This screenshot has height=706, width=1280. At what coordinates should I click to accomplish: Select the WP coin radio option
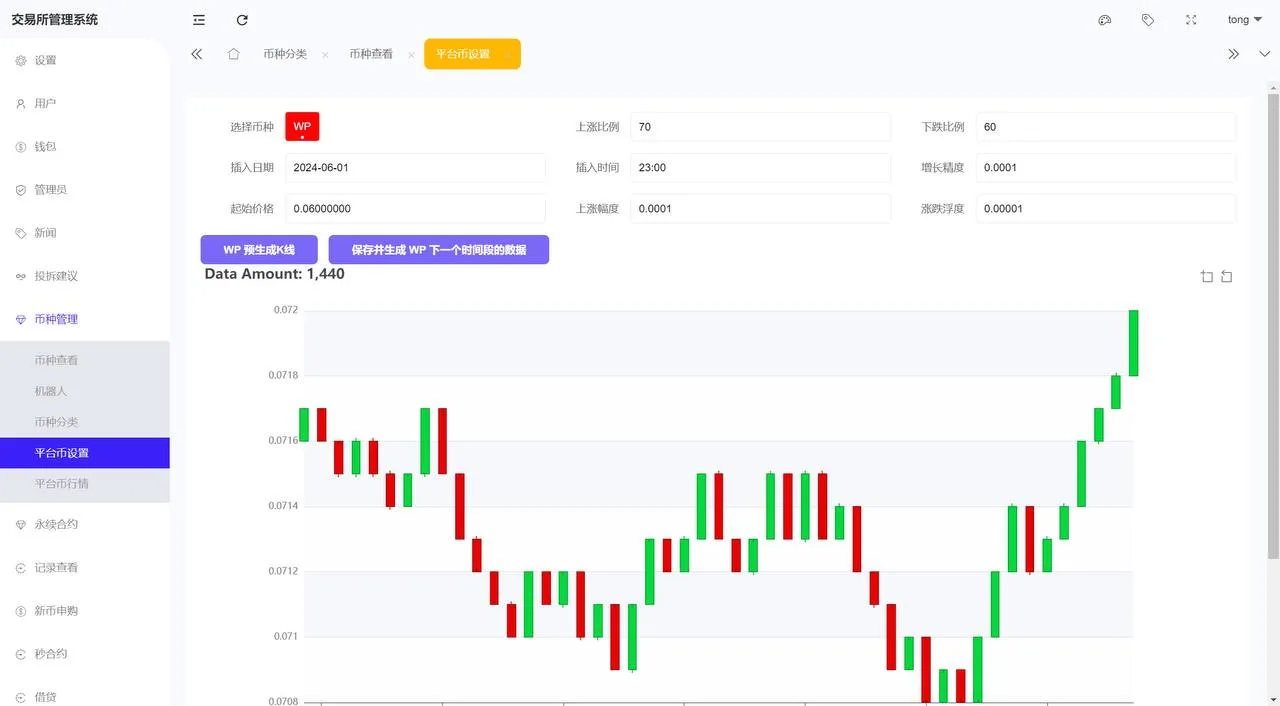(x=302, y=127)
